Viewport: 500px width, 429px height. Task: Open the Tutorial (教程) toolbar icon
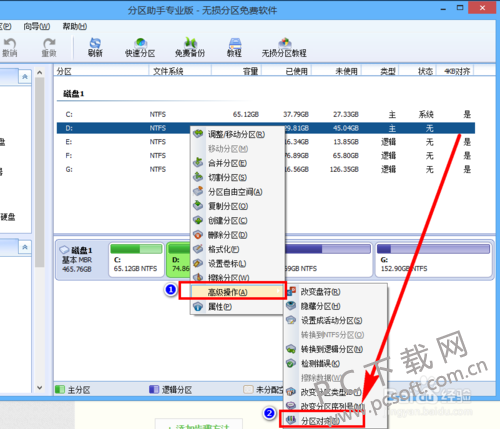click(x=234, y=47)
